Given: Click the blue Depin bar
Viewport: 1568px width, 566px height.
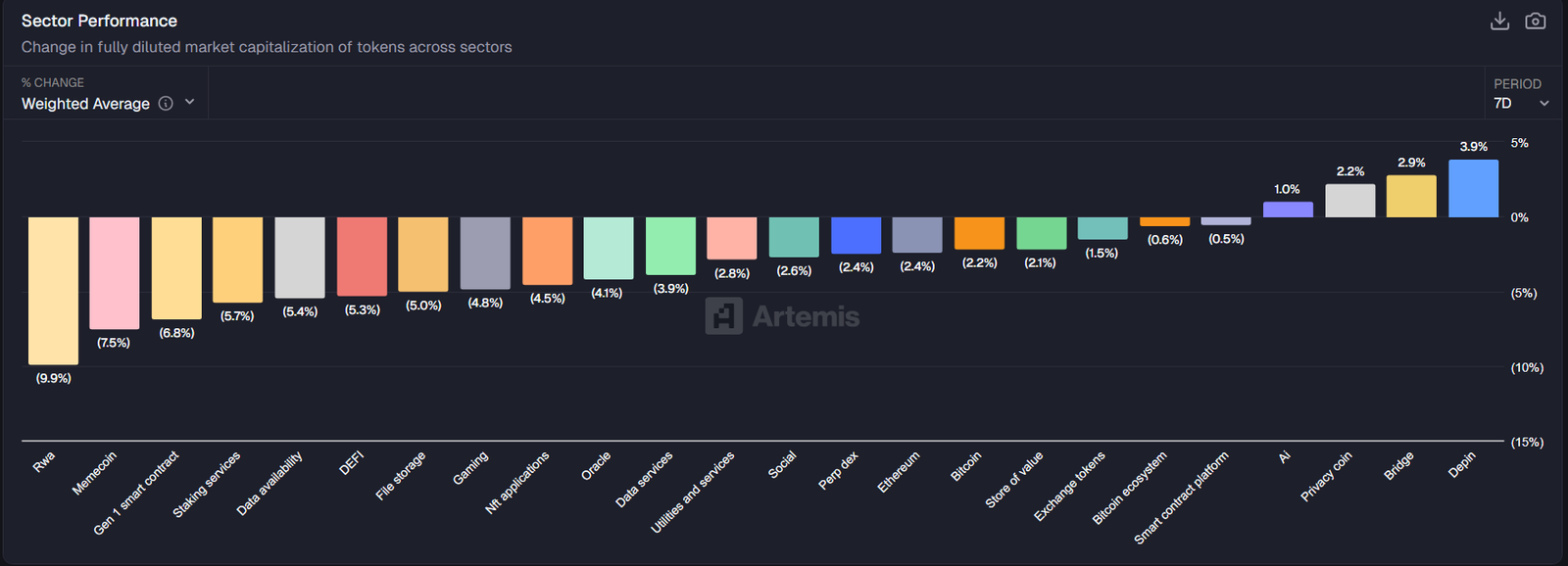Looking at the screenshot, I should point(1473,189).
